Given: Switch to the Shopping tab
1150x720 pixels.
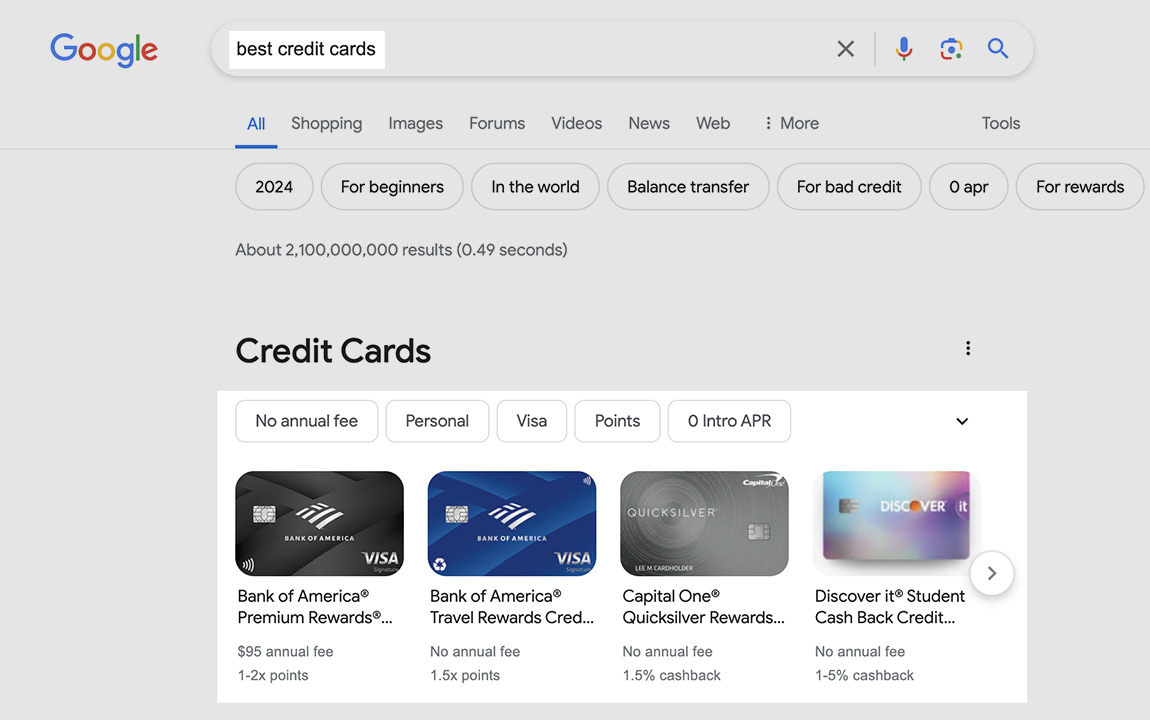Looking at the screenshot, I should pos(326,123).
